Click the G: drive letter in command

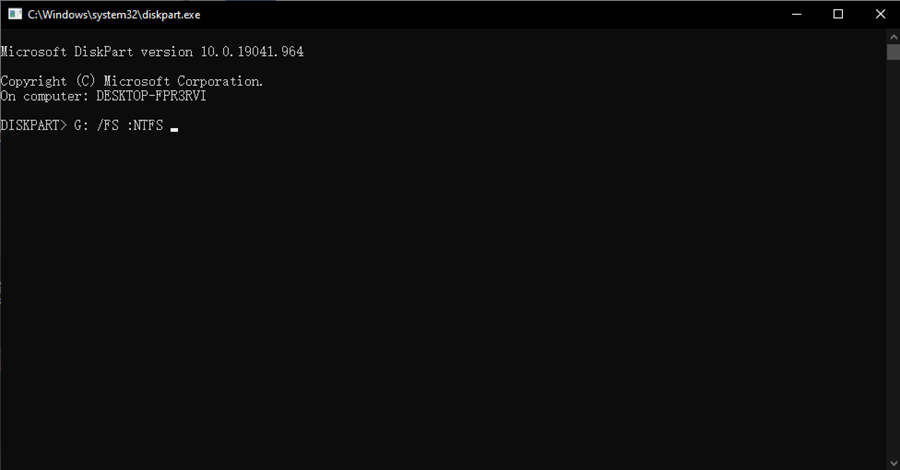(81, 125)
